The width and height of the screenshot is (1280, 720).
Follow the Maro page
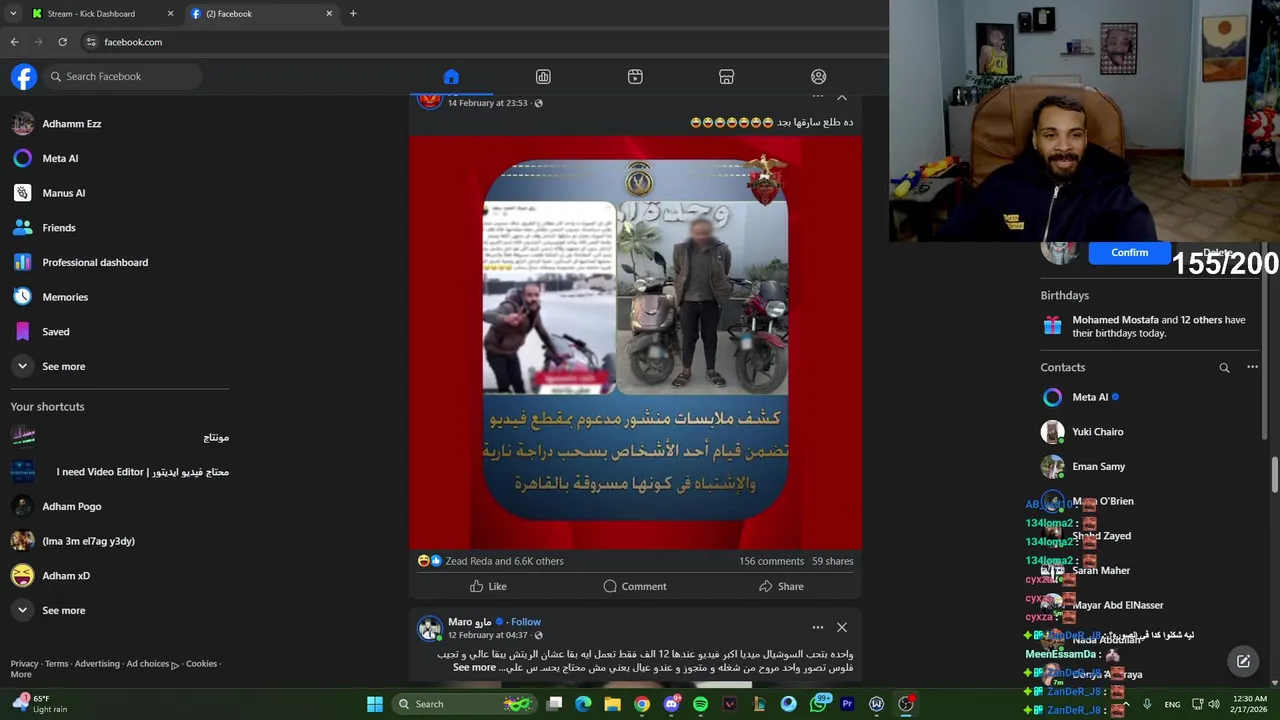pos(526,622)
